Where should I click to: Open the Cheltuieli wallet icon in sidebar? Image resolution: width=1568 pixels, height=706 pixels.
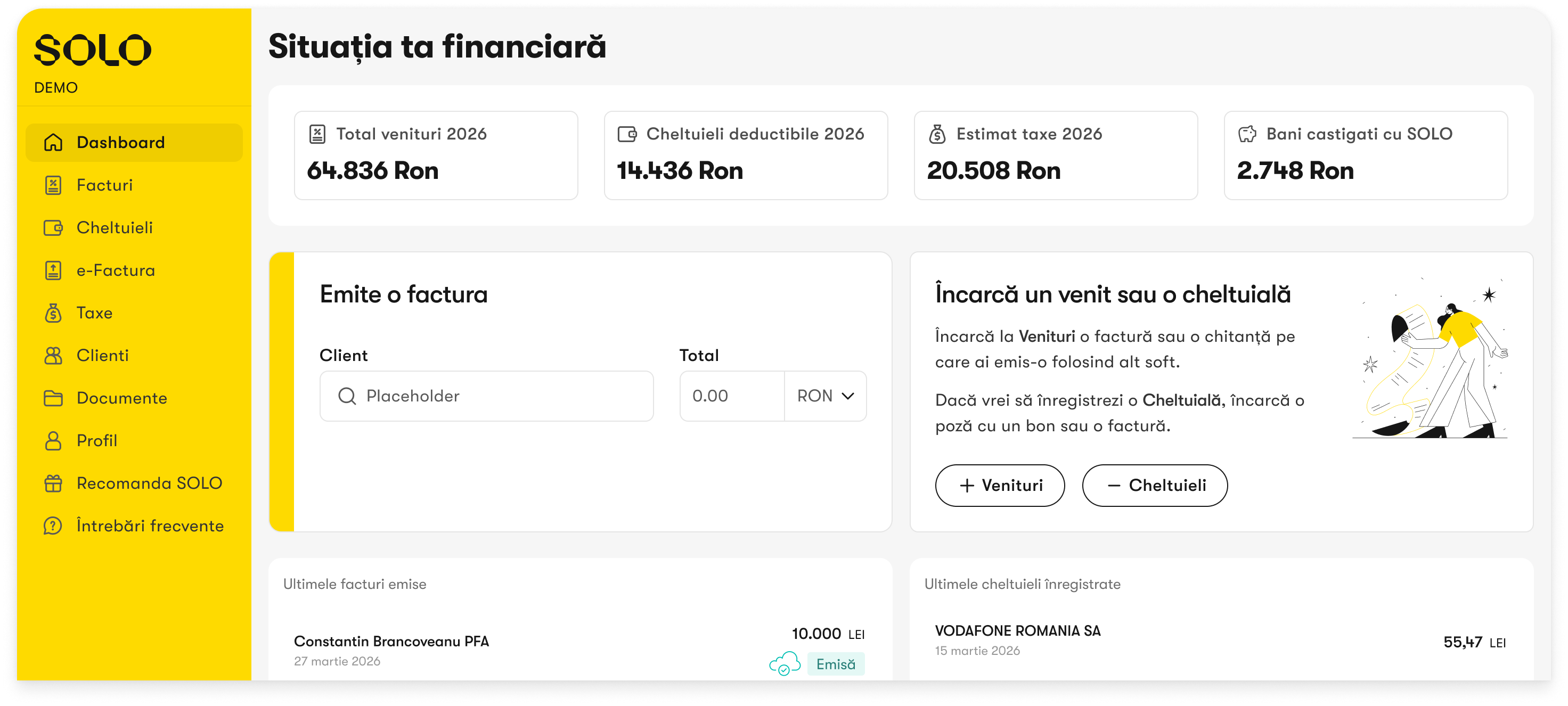(54, 228)
